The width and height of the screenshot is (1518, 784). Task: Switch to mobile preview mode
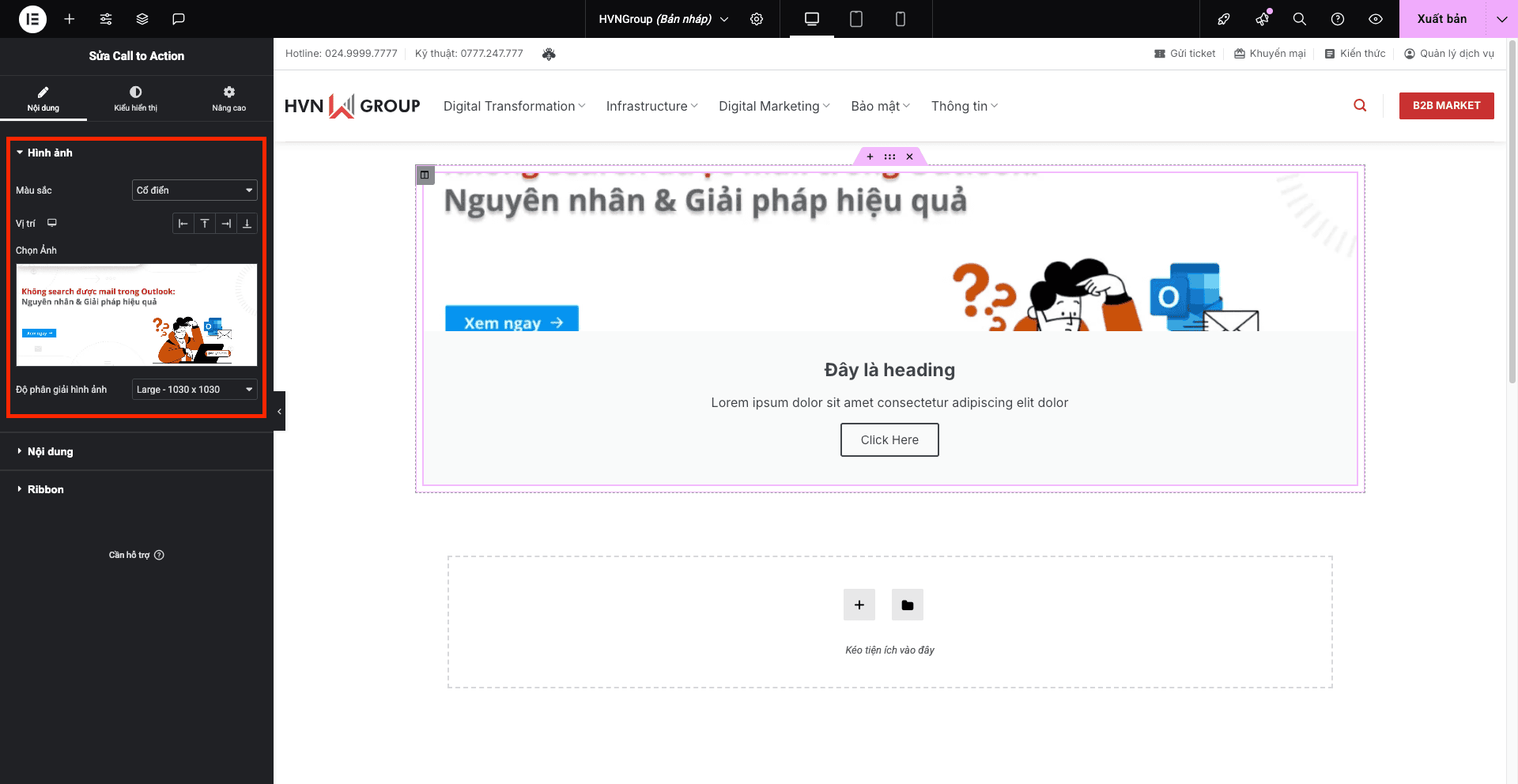[x=900, y=19]
